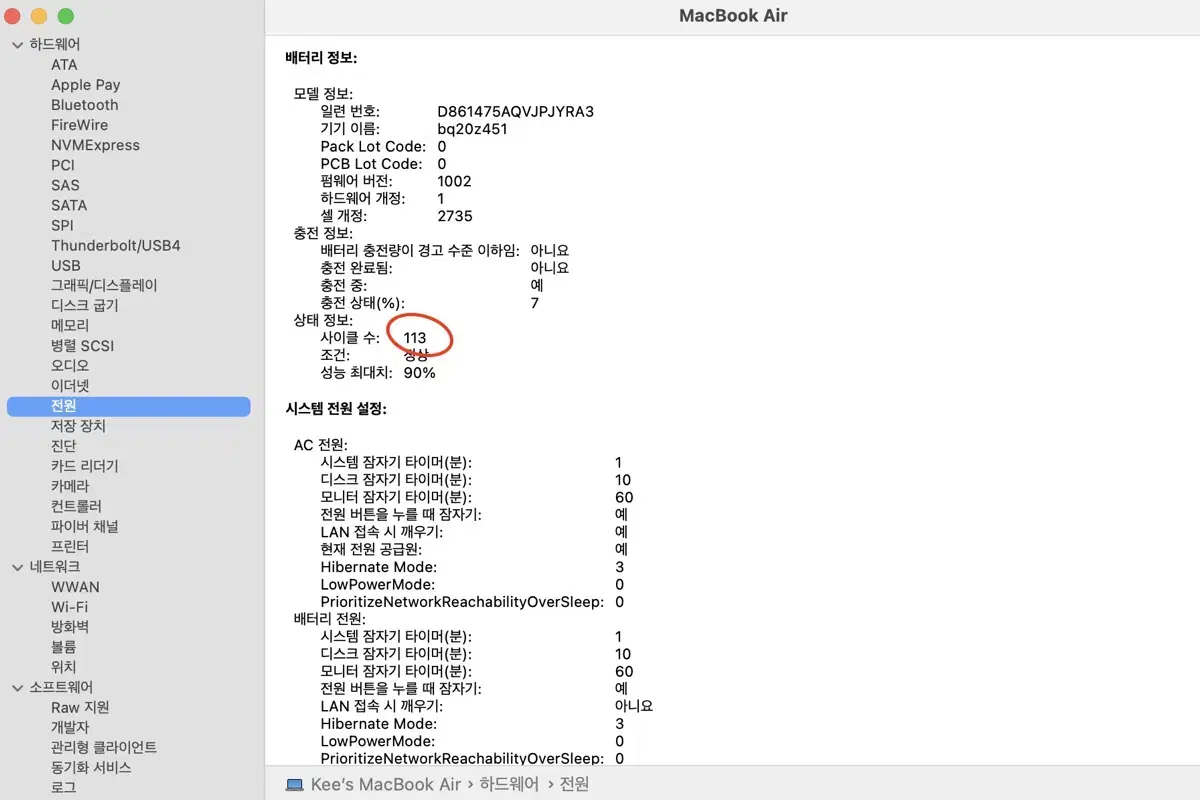Click 하드웨어 in the bottom path bar
1200x800 pixels.
coord(510,784)
